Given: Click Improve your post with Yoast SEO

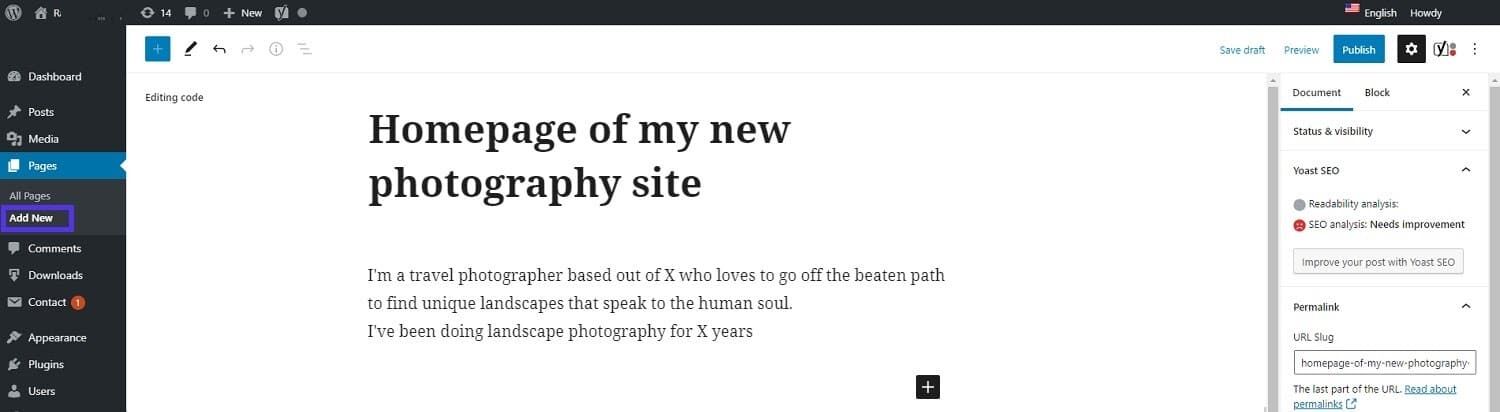Looking at the screenshot, I should pyautogui.click(x=1377, y=262).
